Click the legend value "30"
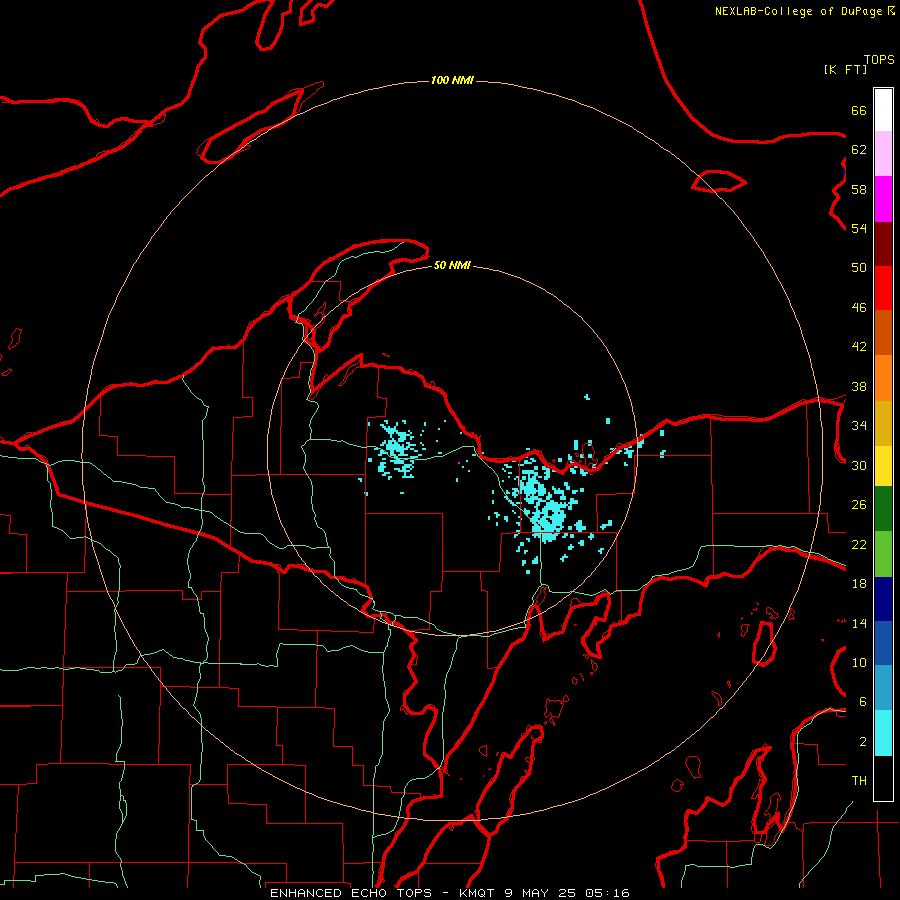Image resolution: width=900 pixels, height=900 pixels. click(859, 465)
